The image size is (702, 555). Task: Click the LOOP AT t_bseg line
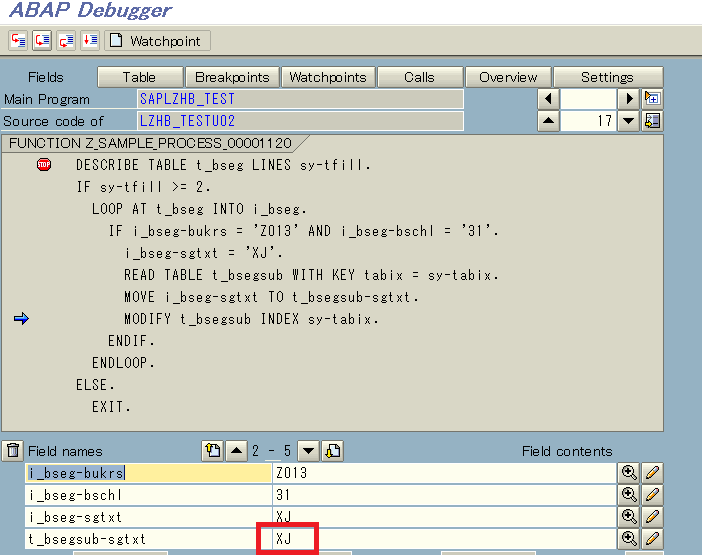click(199, 209)
